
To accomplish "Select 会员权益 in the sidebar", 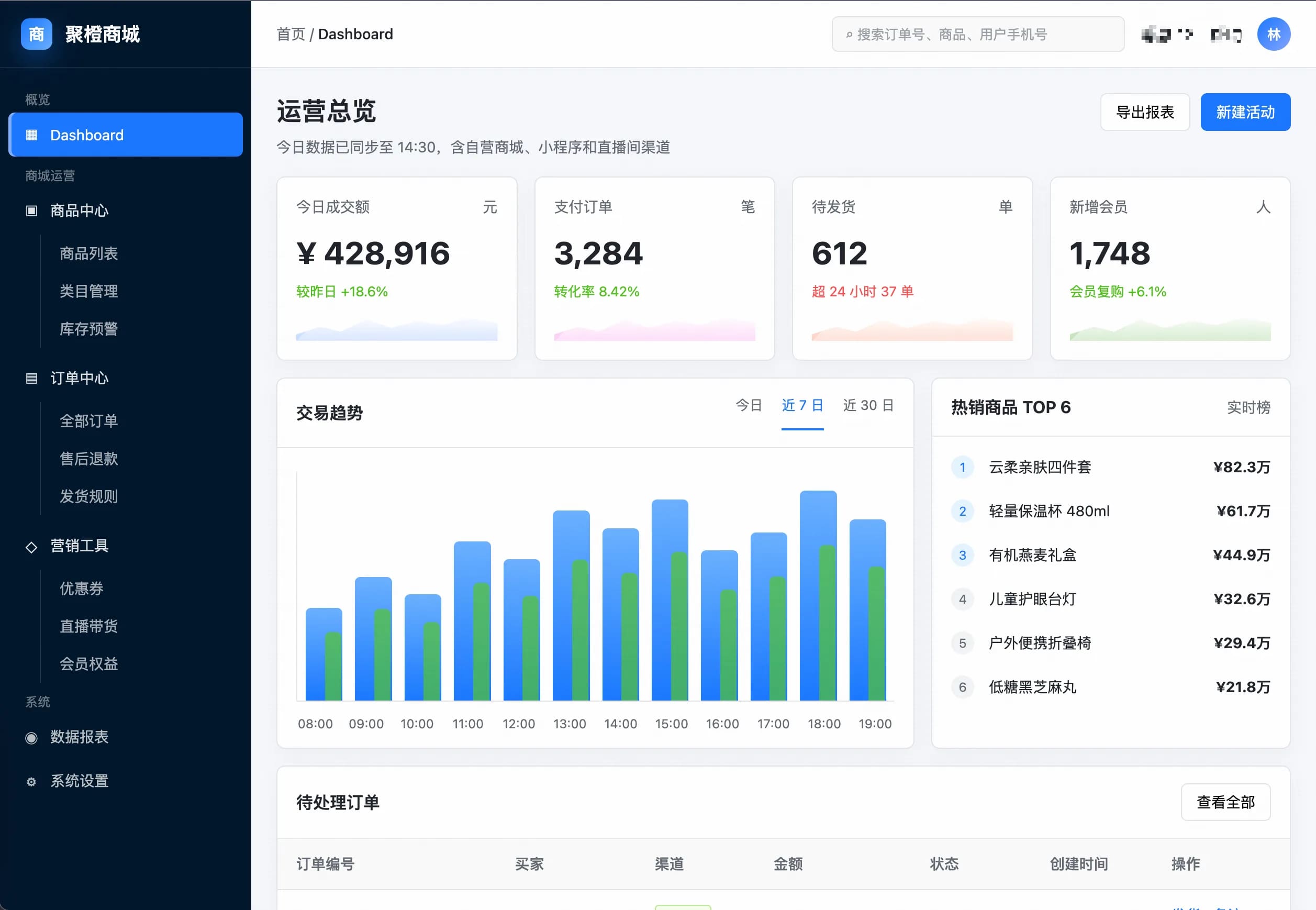I will tap(89, 664).
